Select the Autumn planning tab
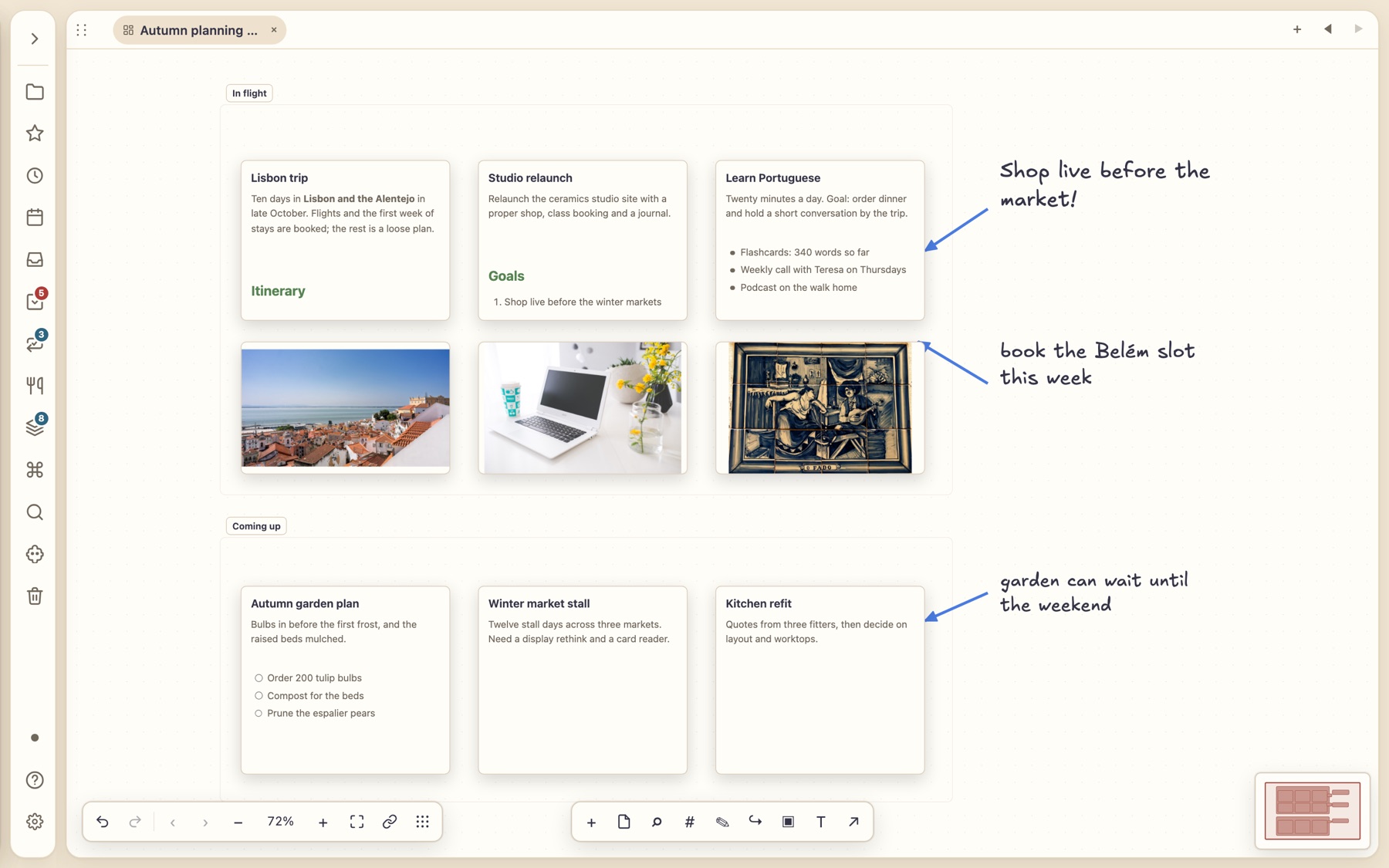The width and height of the screenshot is (1389, 868). [x=199, y=30]
